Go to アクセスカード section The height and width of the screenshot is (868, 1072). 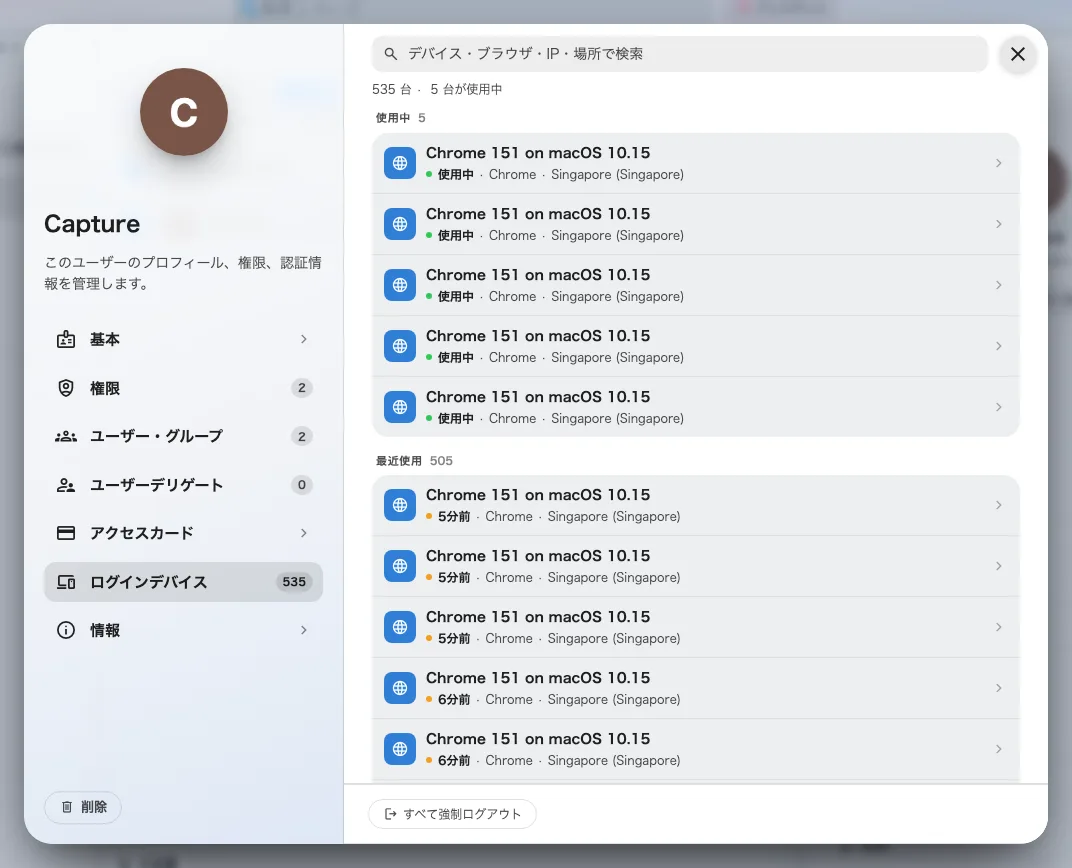[183, 533]
